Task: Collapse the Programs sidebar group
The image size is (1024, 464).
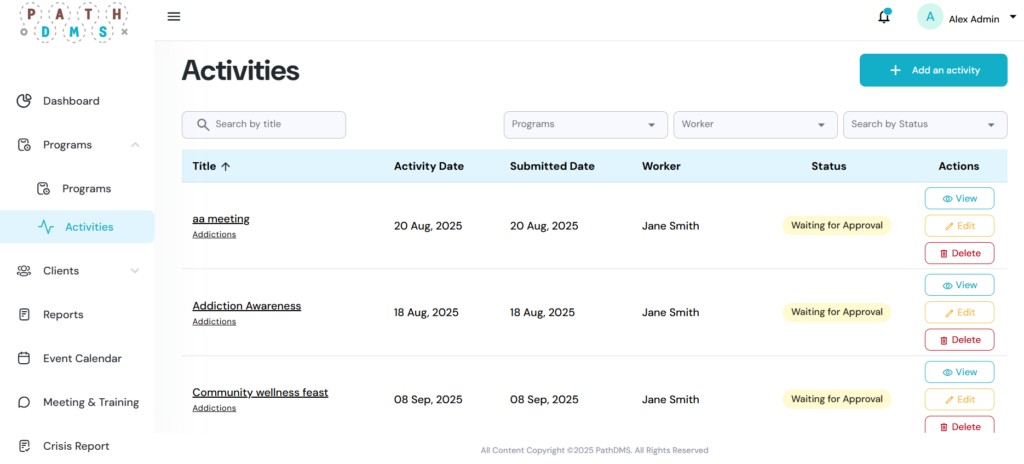Action: [135, 145]
